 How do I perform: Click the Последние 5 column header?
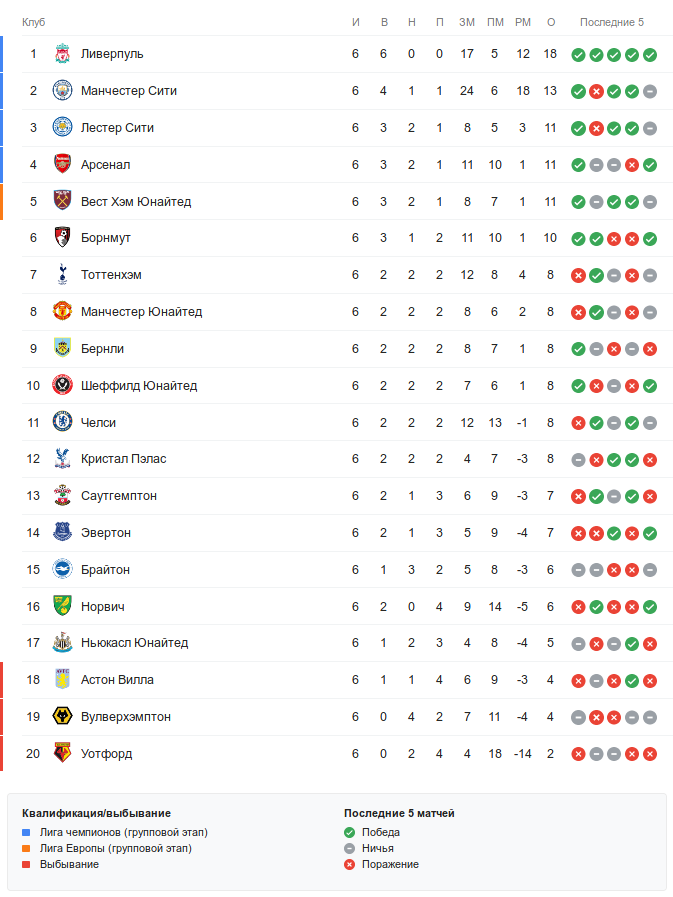click(x=613, y=22)
